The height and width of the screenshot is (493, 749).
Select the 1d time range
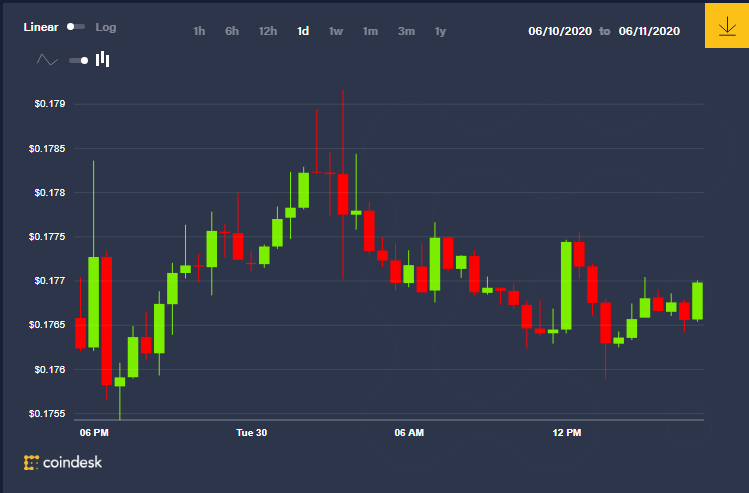303,31
